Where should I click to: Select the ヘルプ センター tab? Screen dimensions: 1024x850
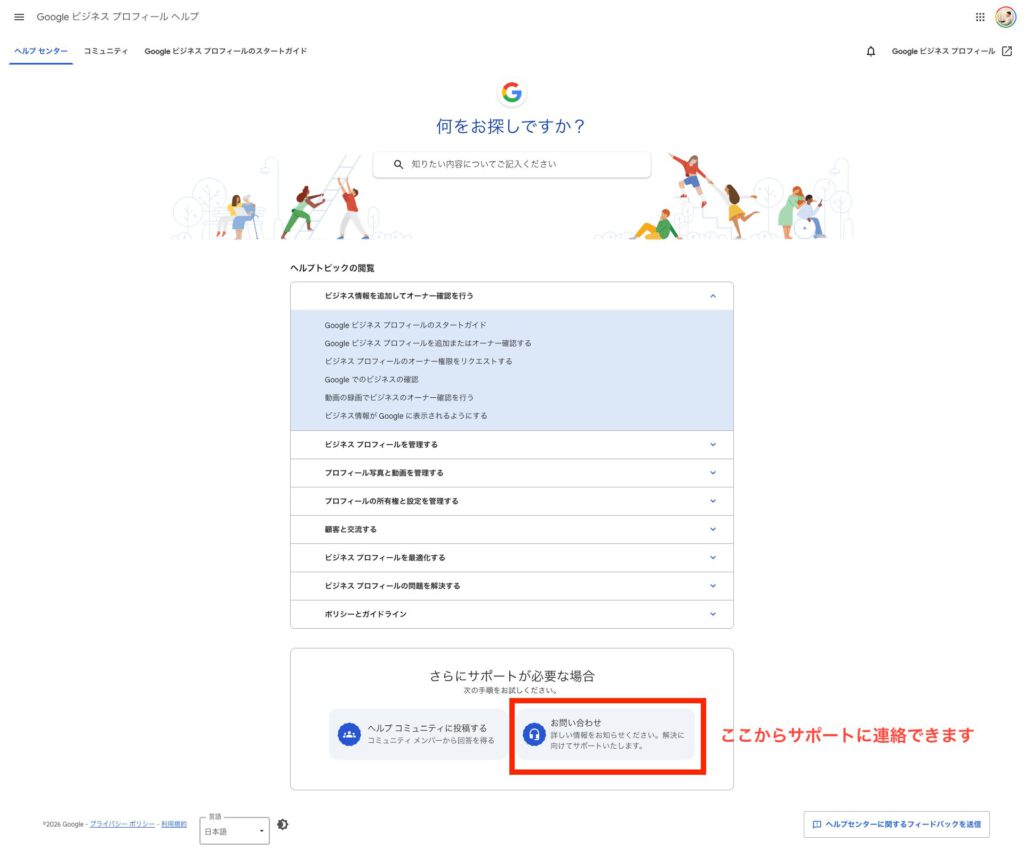(x=41, y=51)
